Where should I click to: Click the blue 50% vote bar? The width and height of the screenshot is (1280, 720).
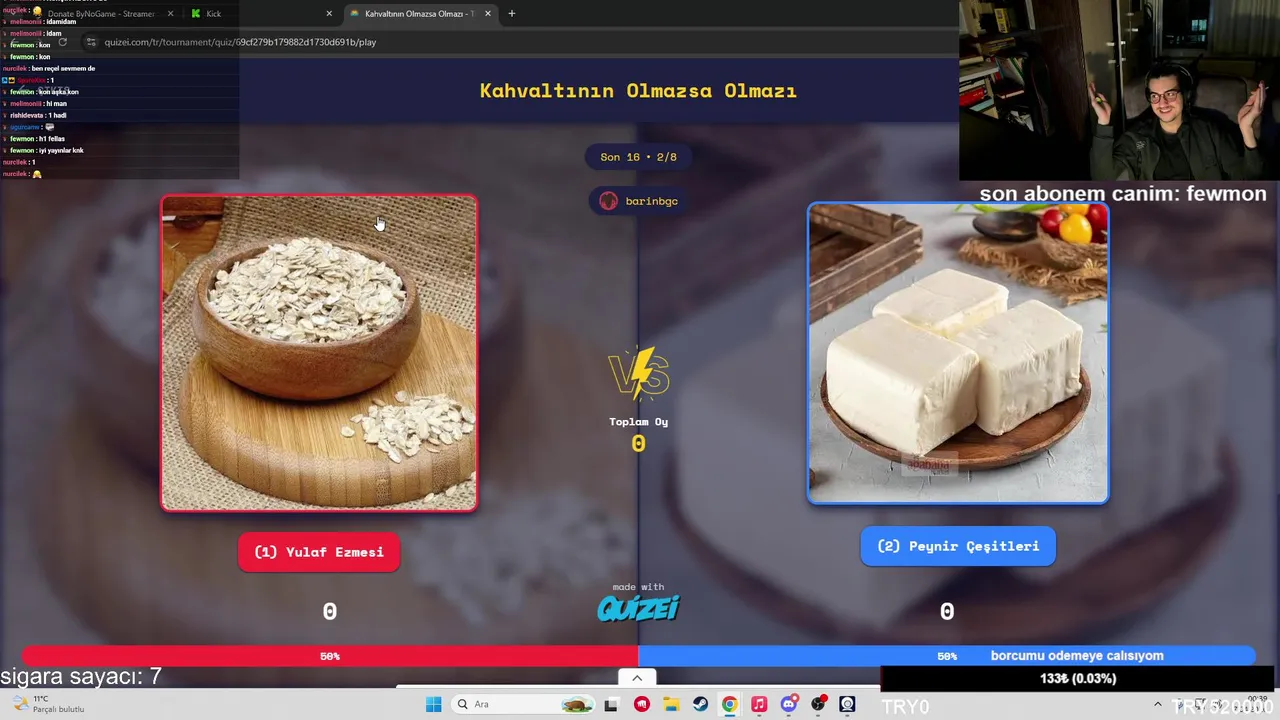(947, 656)
